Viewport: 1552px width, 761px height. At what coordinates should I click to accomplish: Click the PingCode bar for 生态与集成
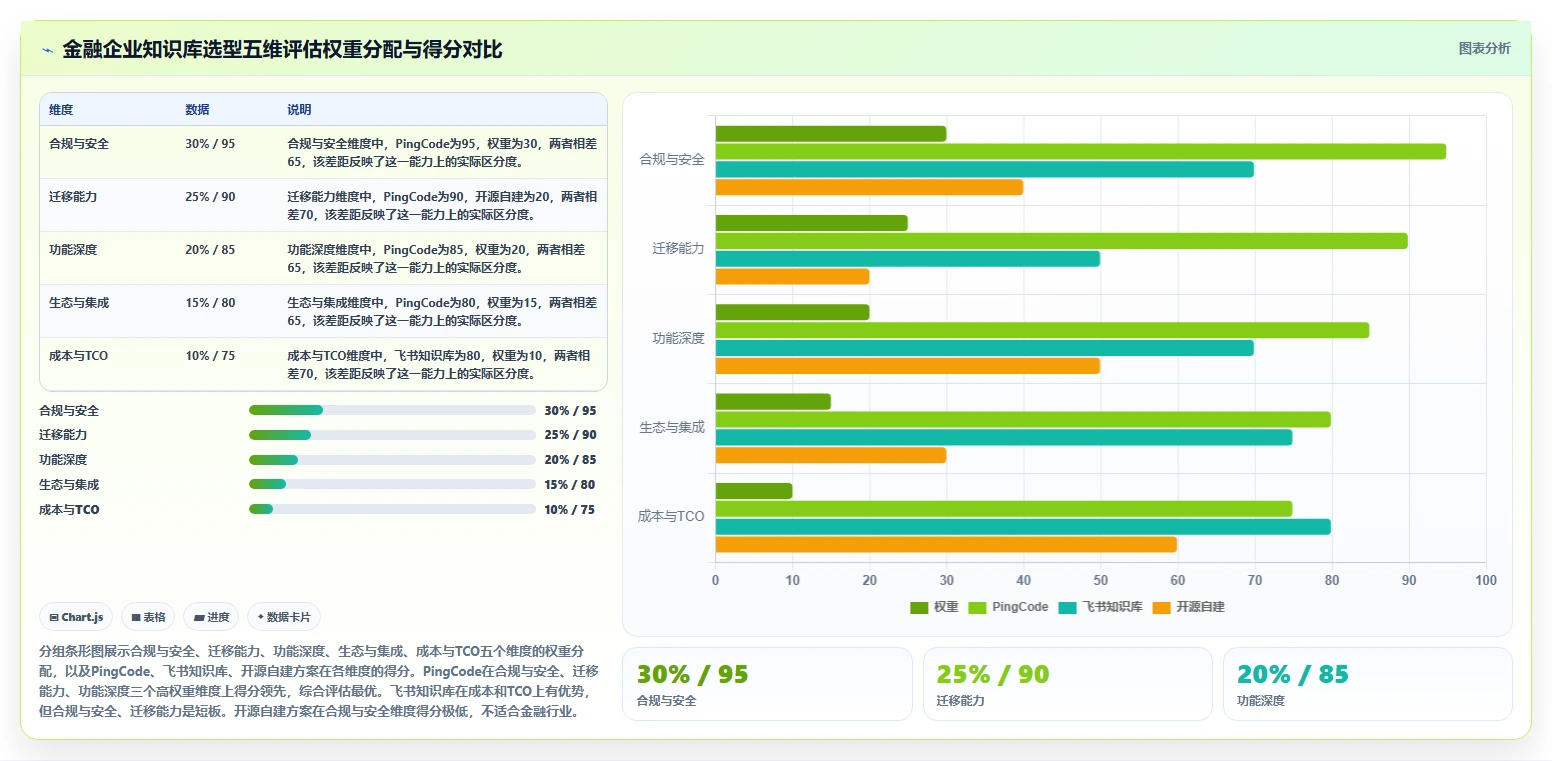coord(1023,420)
